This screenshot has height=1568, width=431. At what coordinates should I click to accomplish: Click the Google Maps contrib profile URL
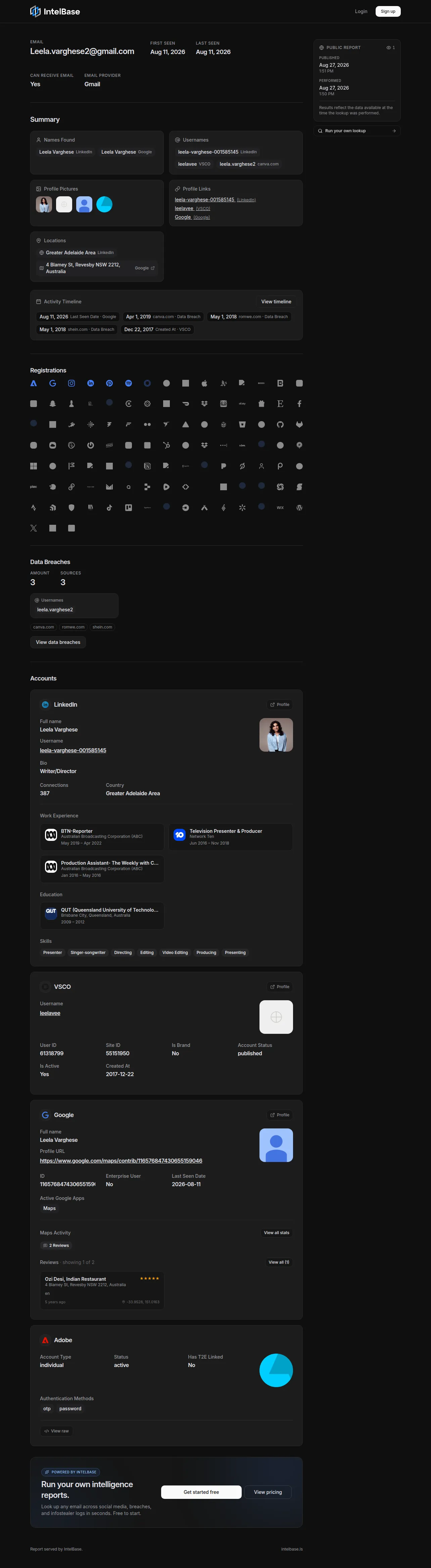click(121, 1161)
